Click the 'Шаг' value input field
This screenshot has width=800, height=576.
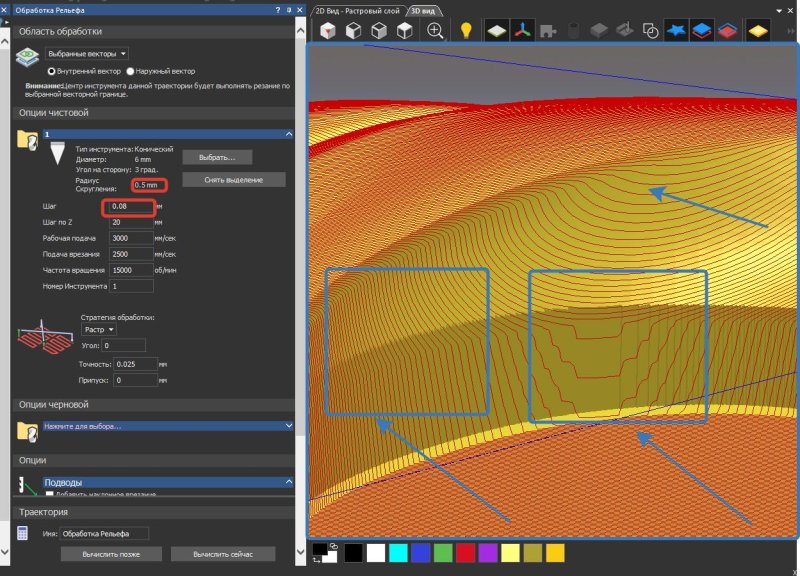[130, 206]
